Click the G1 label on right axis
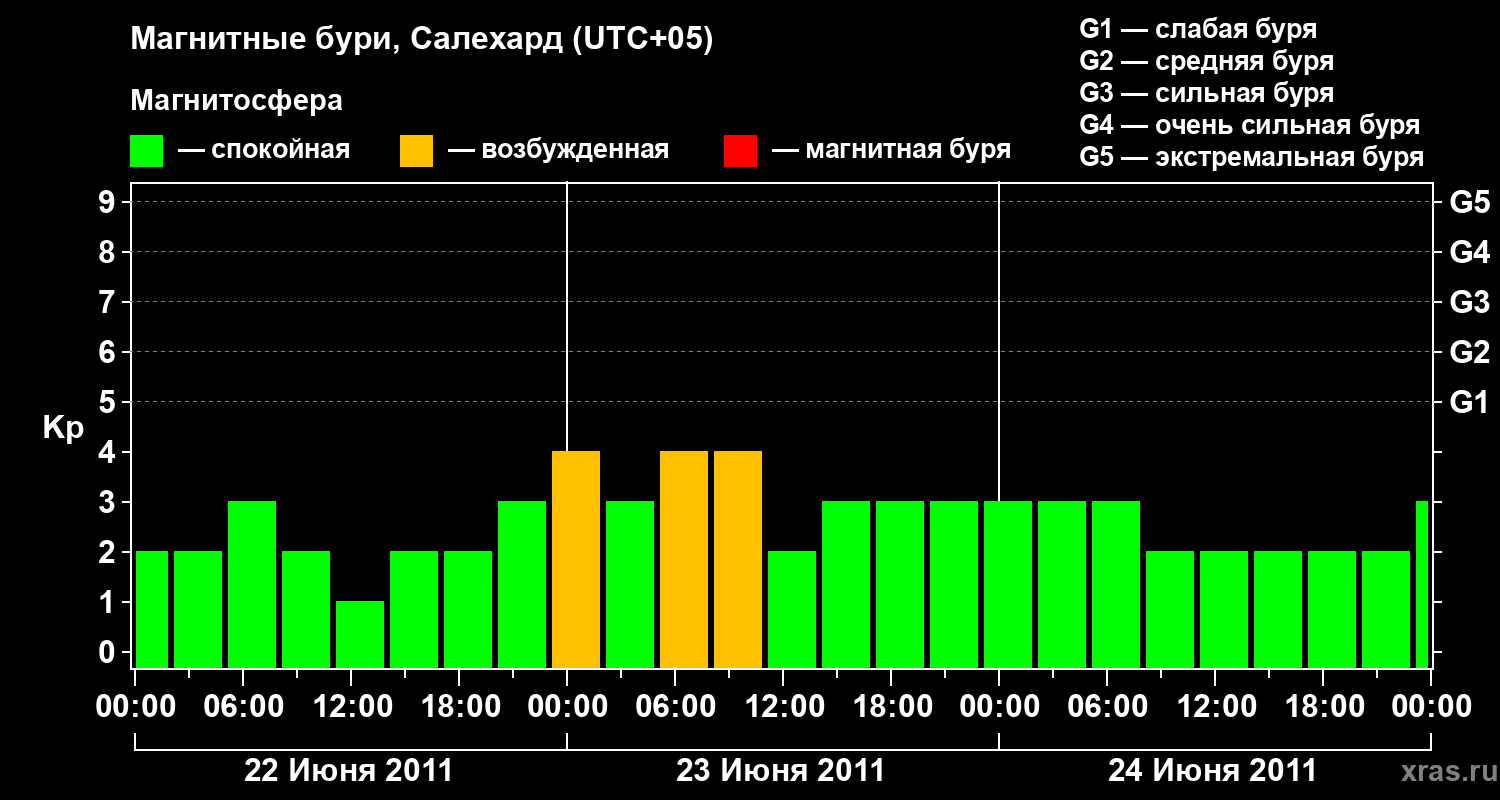 (1469, 402)
